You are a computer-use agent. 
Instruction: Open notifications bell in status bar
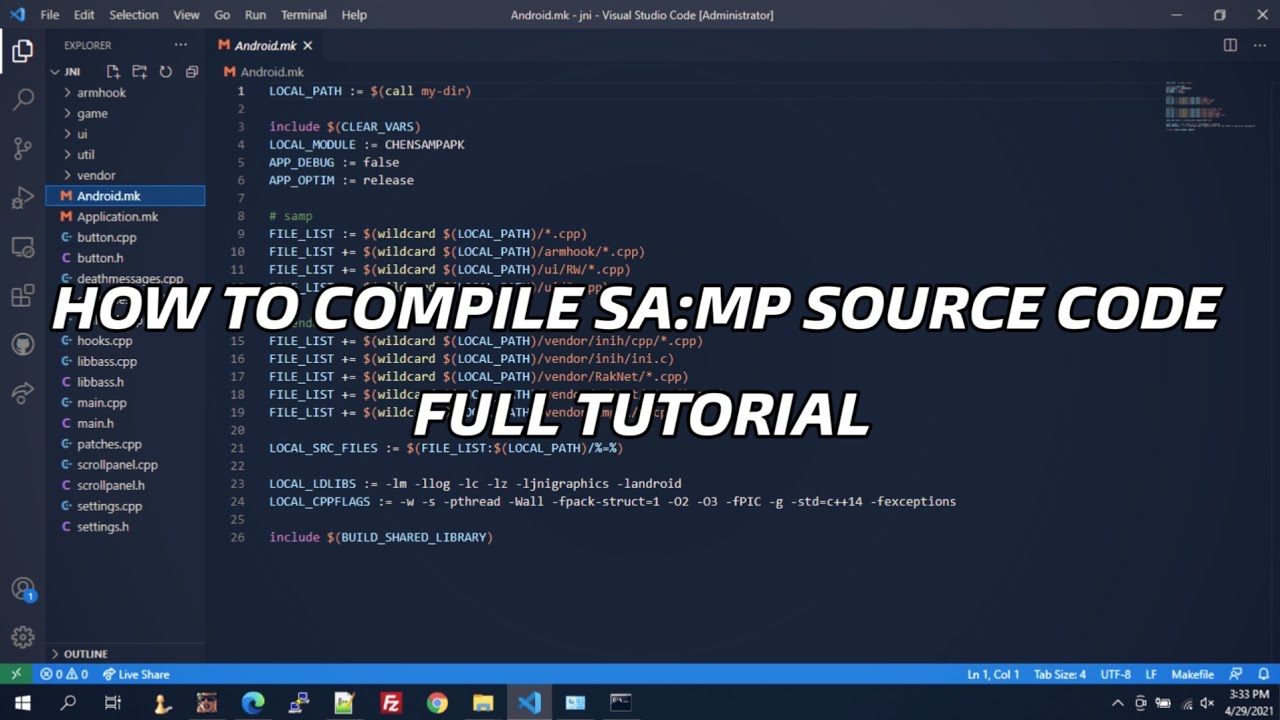tap(1264, 674)
